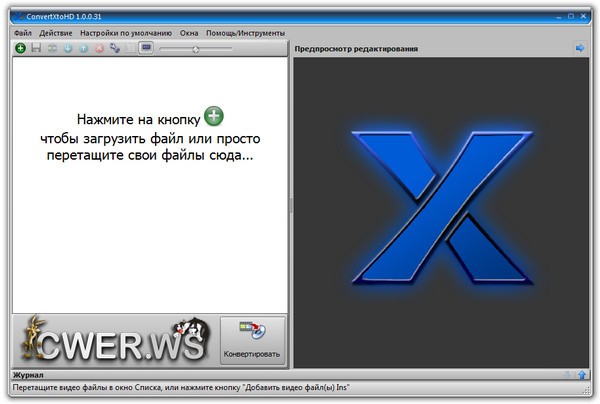Image resolution: width=600 pixels, height=404 pixels.
Task: Click the blue move up arrow icon
Action: pos(83,48)
